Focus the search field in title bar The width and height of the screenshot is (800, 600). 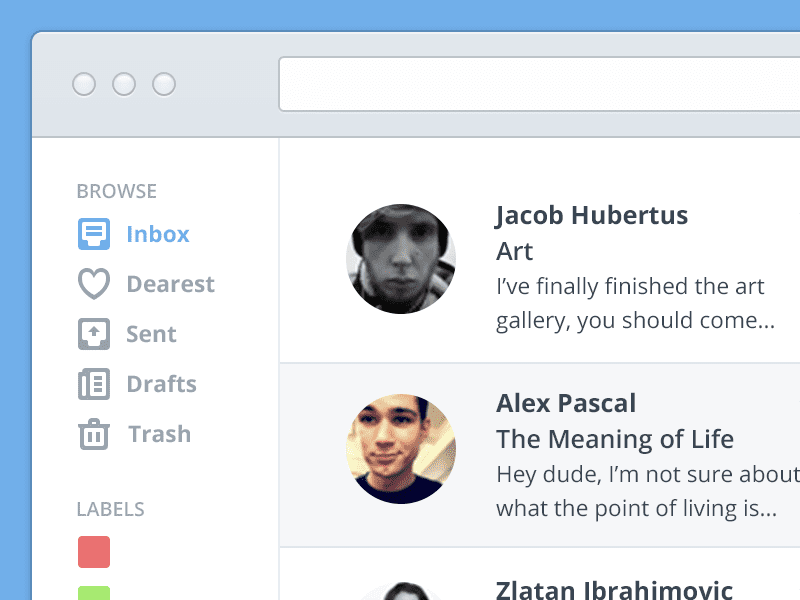[539, 84]
